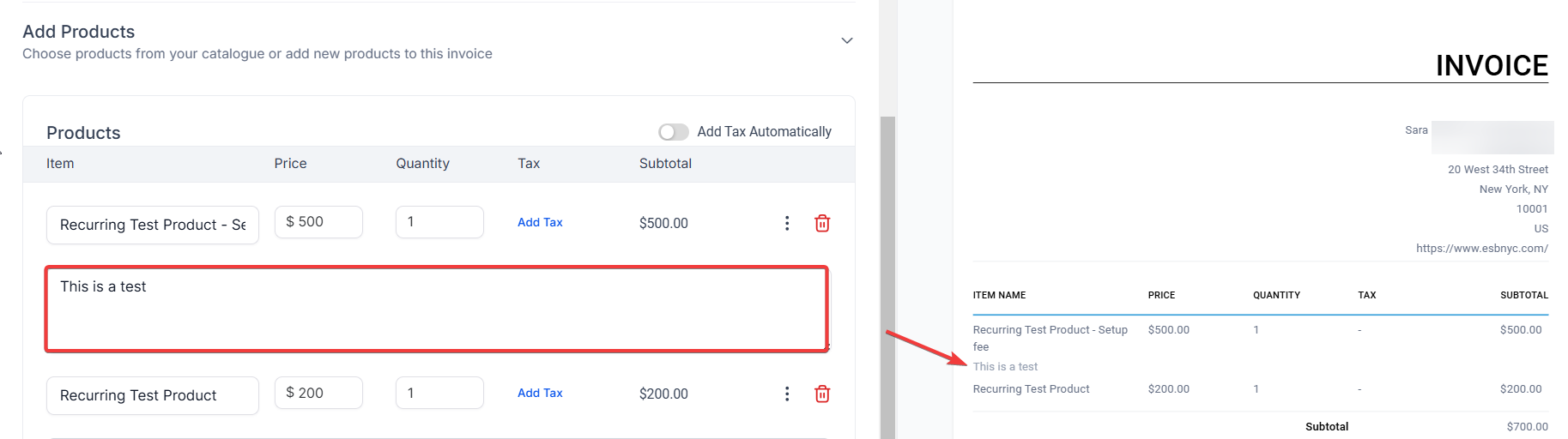Click quantity field of the $500 product

(439, 222)
